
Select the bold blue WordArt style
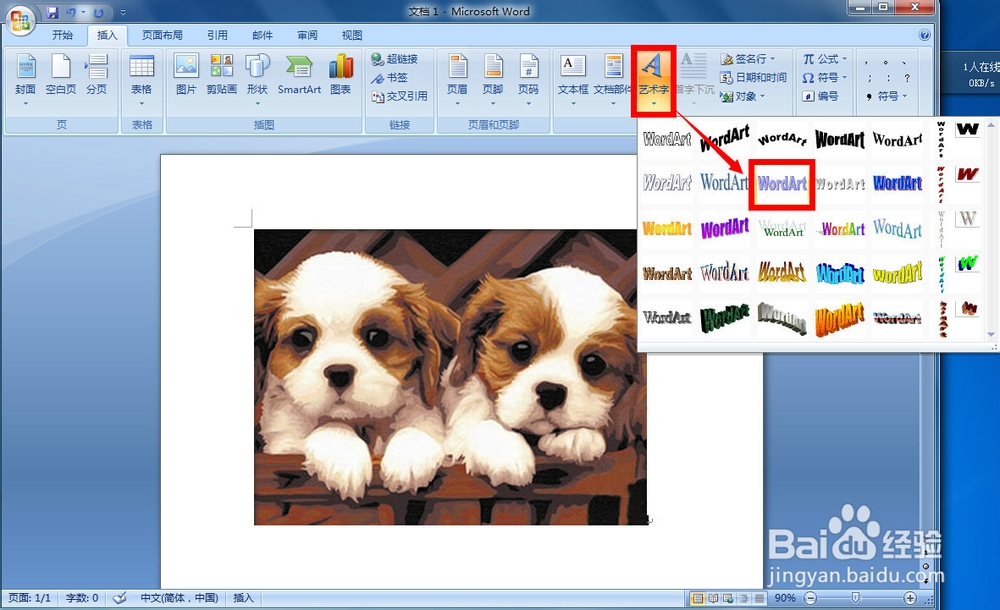897,184
